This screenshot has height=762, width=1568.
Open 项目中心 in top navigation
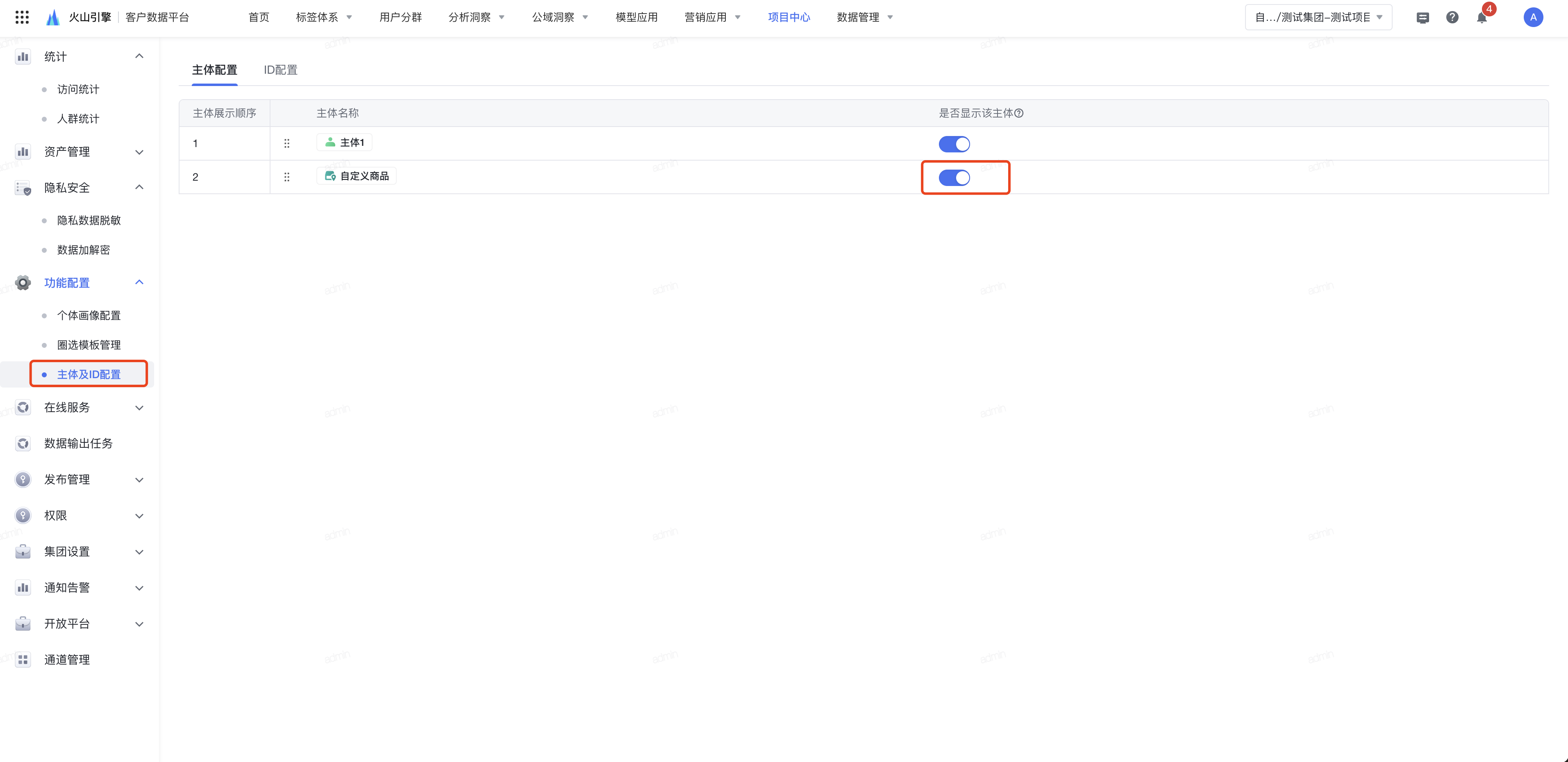click(x=789, y=17)
